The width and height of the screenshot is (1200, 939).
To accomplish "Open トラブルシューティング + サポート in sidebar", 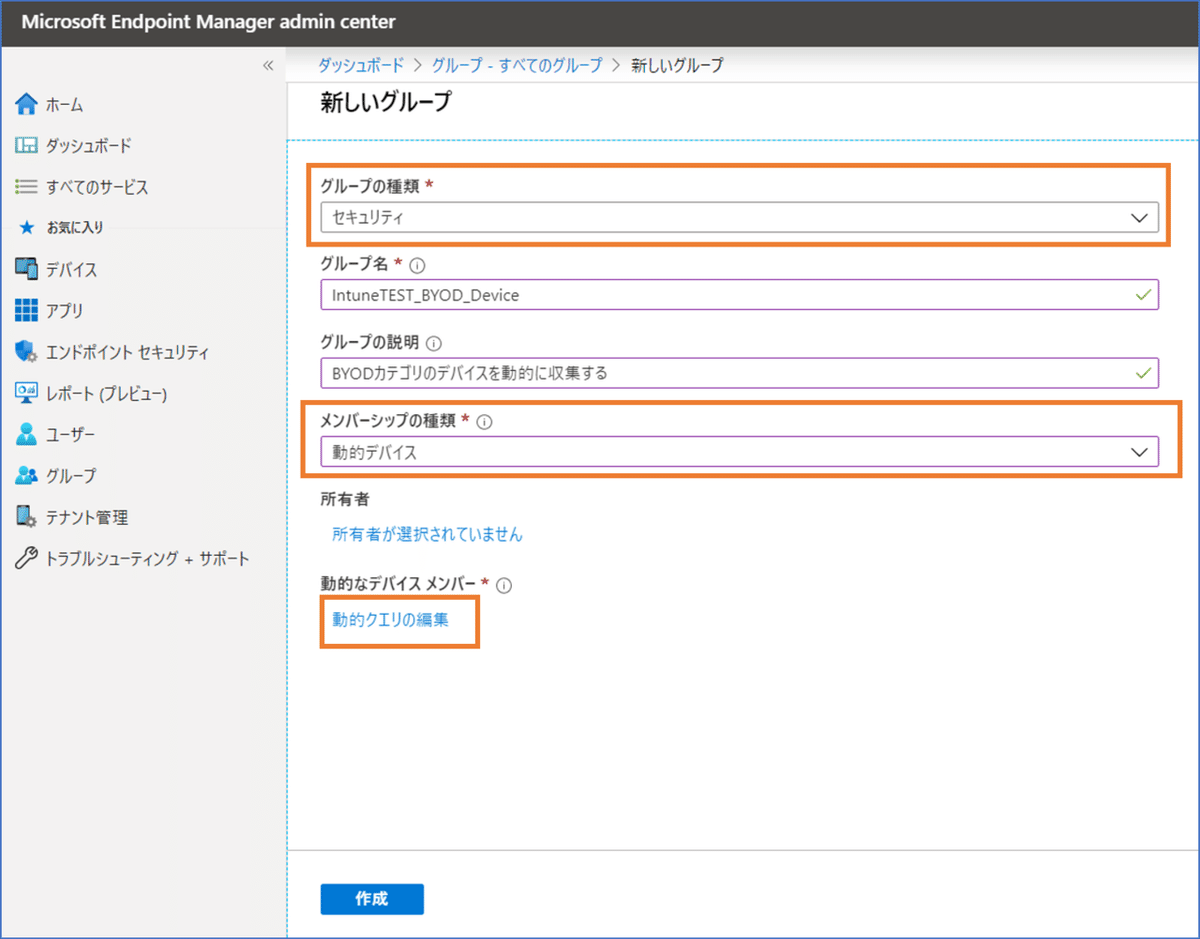I will pyautogui.click(x=147, y=559).
